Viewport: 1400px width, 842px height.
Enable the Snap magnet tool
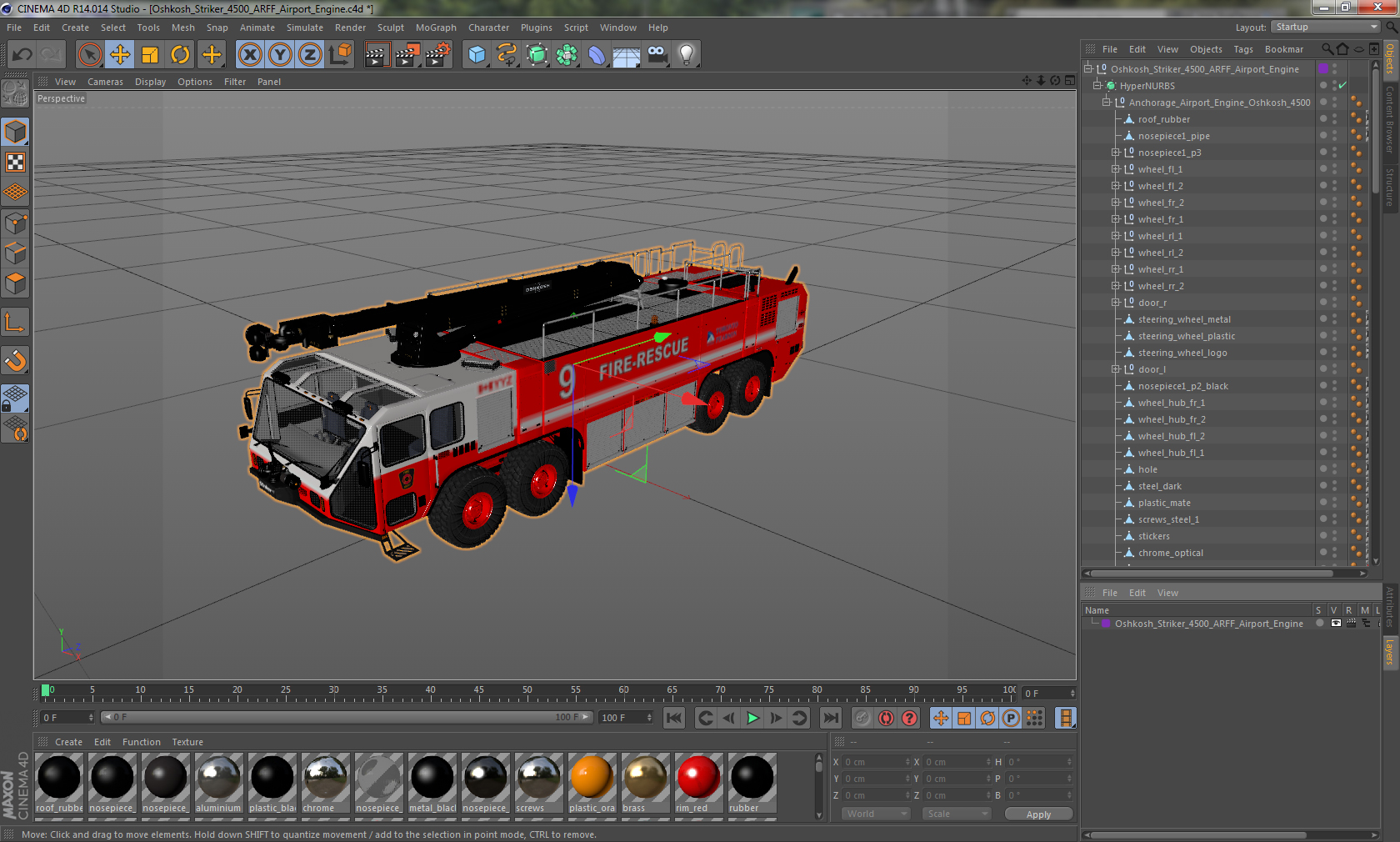15,360
